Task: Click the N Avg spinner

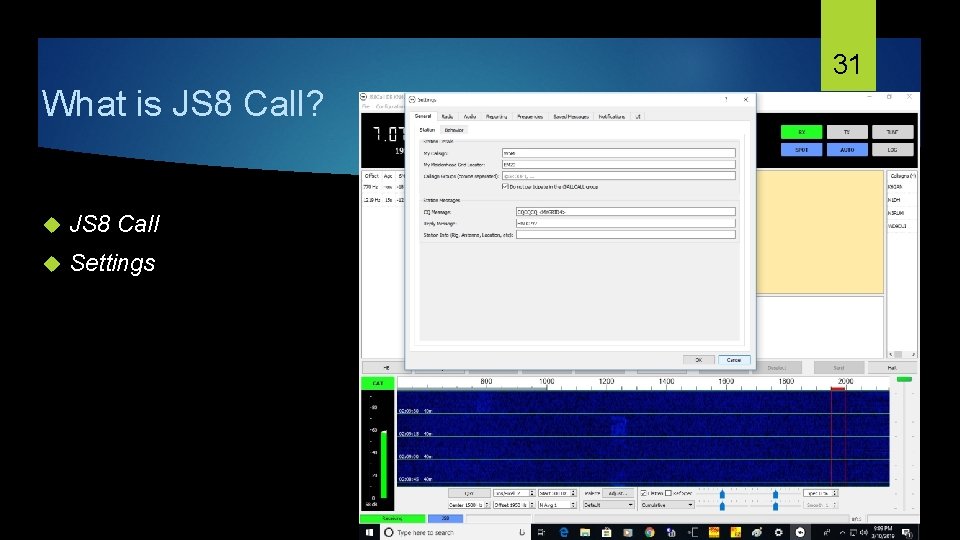Action: tap(557, 505)
